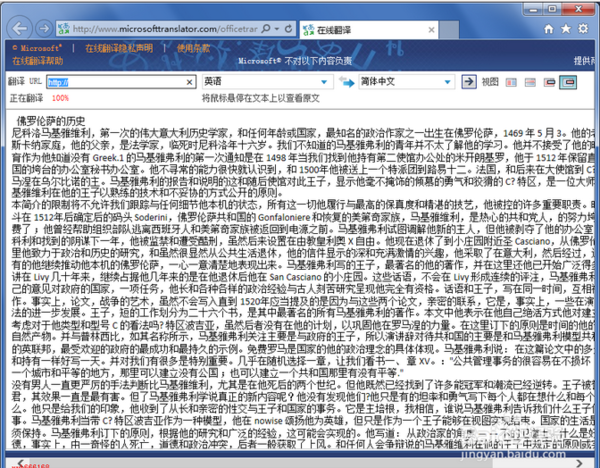Viewport: 600px width, 468px height.
Task: Click the address bar URL field
Action: (165, 29)
